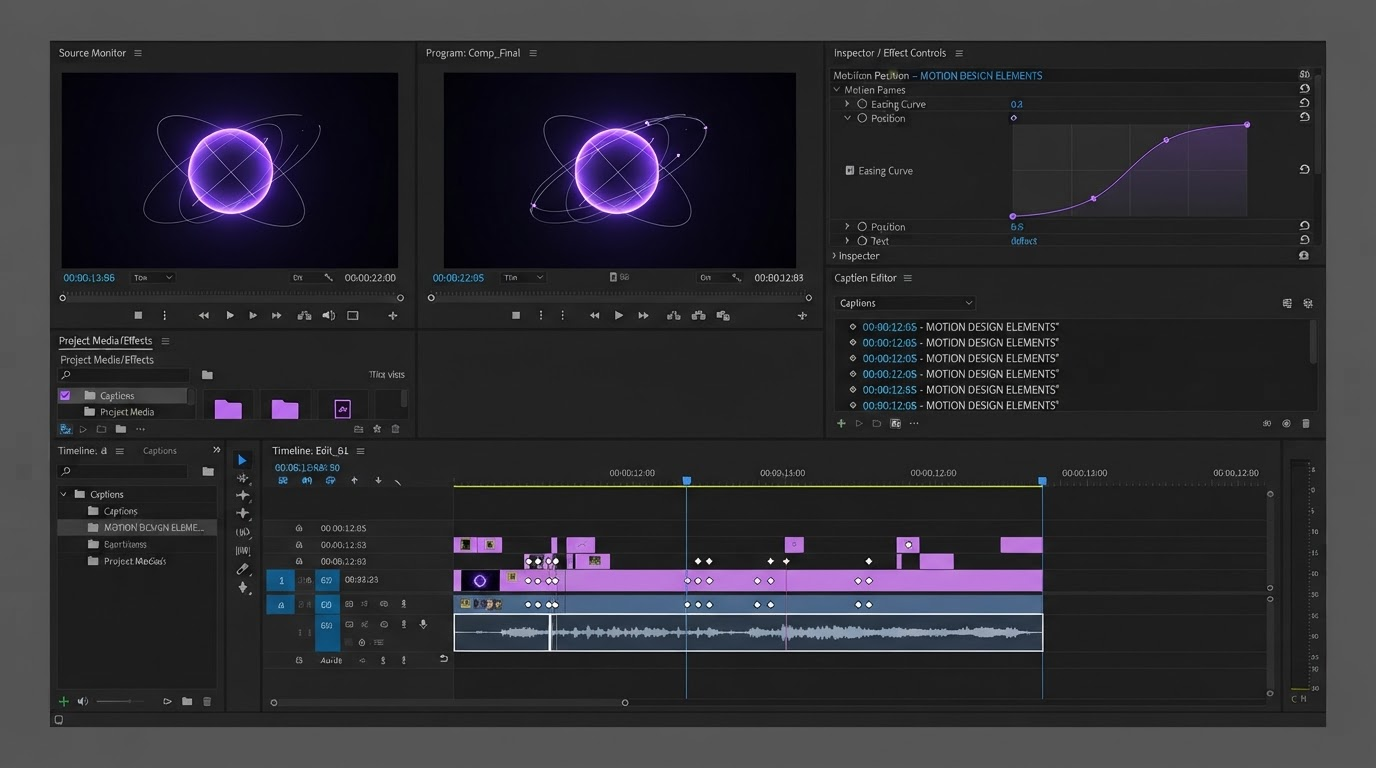Click the Easing Curve value 0.2

tap(1017, 104)
